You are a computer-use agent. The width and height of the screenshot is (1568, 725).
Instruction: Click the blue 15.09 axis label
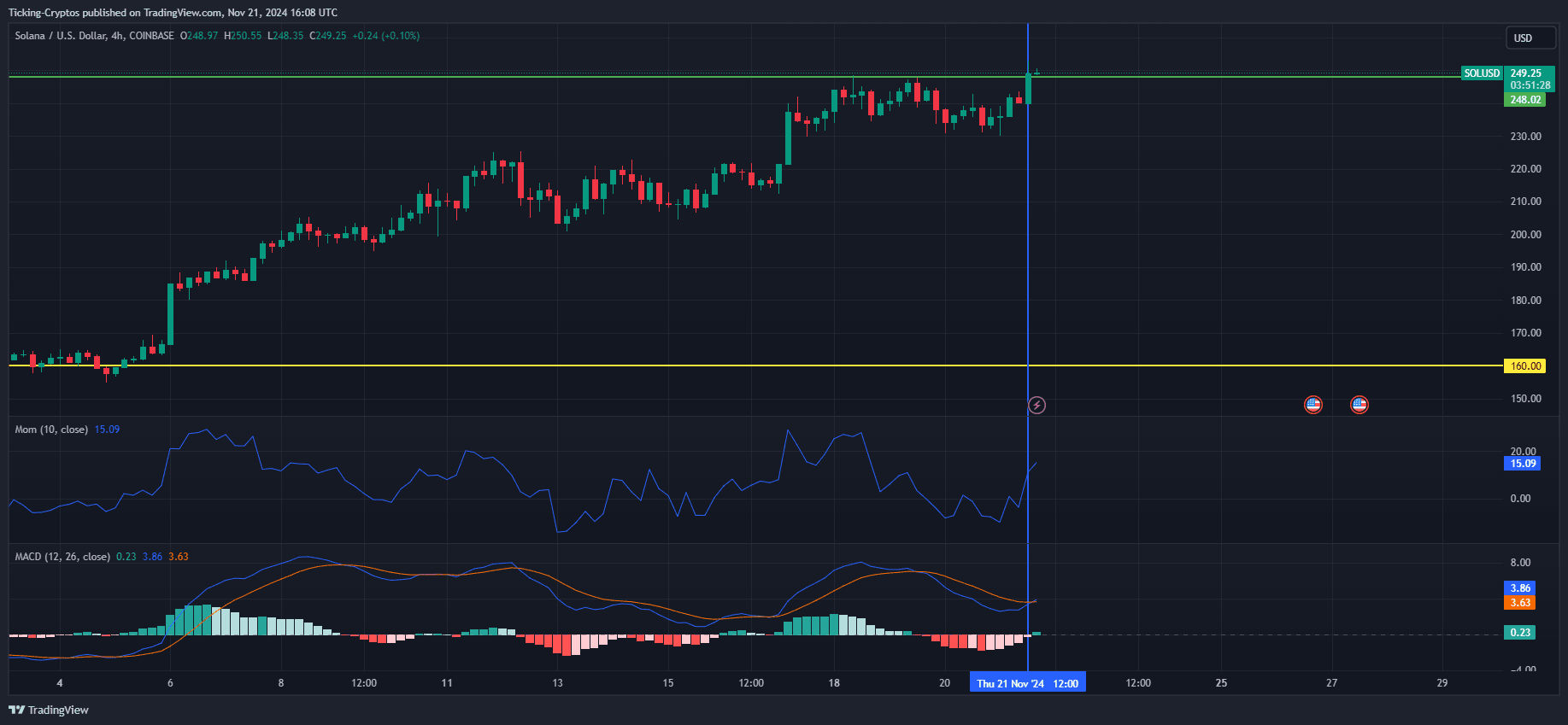tap(1522, 464)
